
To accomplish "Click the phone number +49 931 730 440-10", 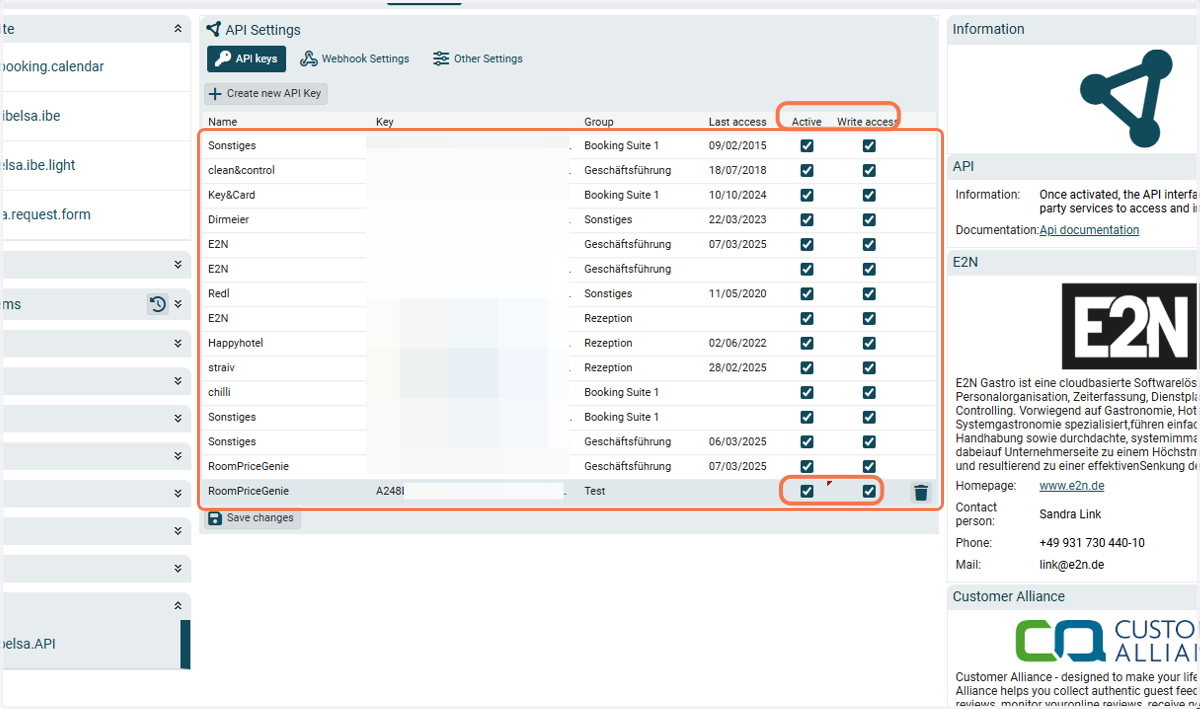I will click(1092, 543).
